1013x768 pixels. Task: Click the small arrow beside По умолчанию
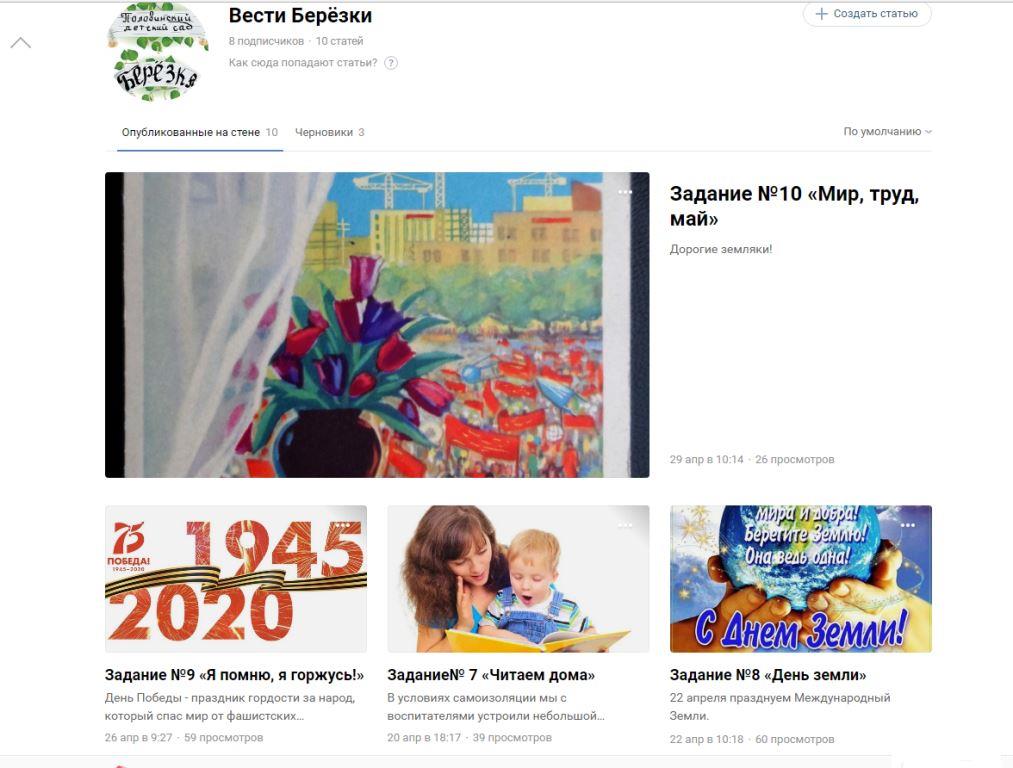coord(928,132)
